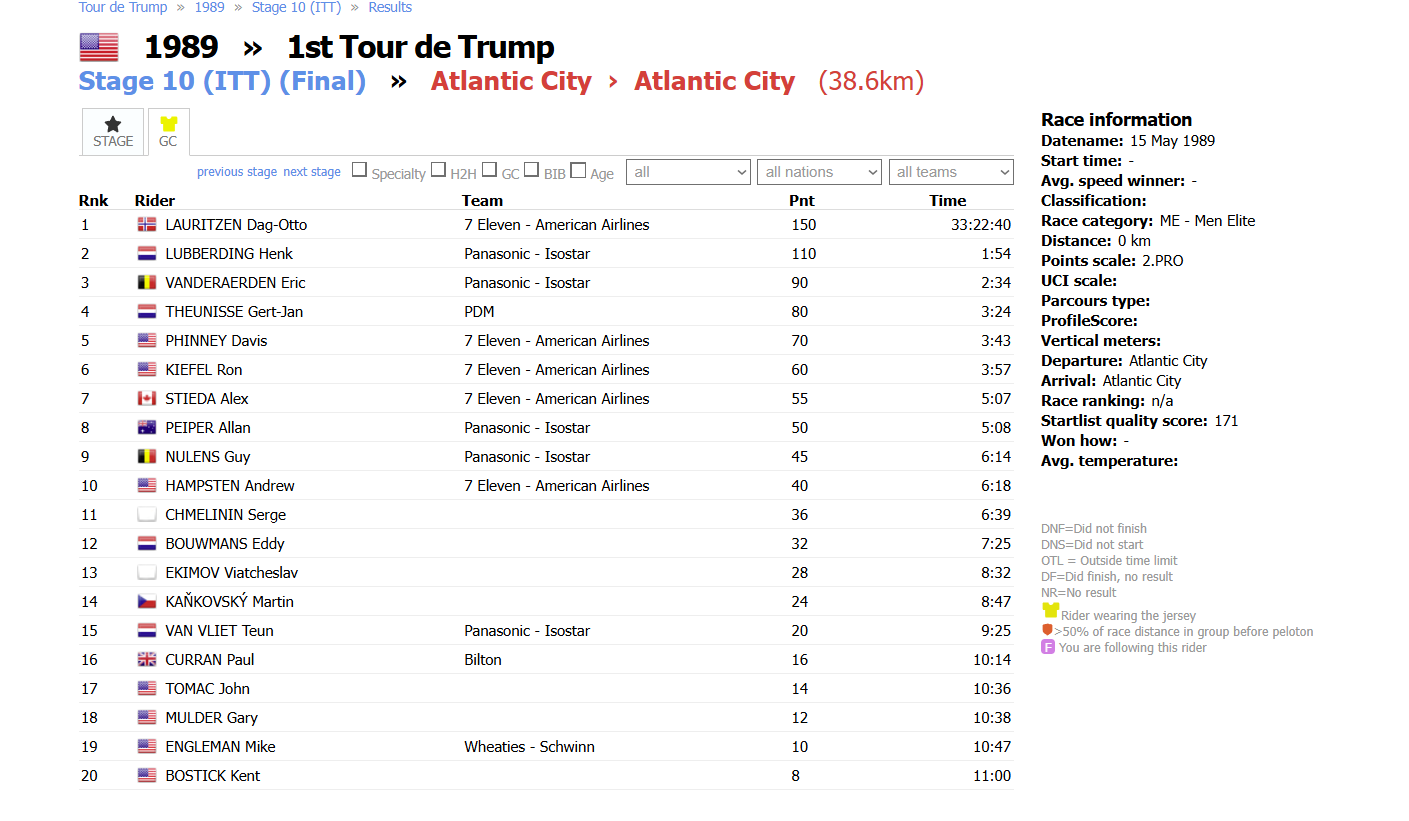Click the Startlist quality score value 171

click(1226, 421)
